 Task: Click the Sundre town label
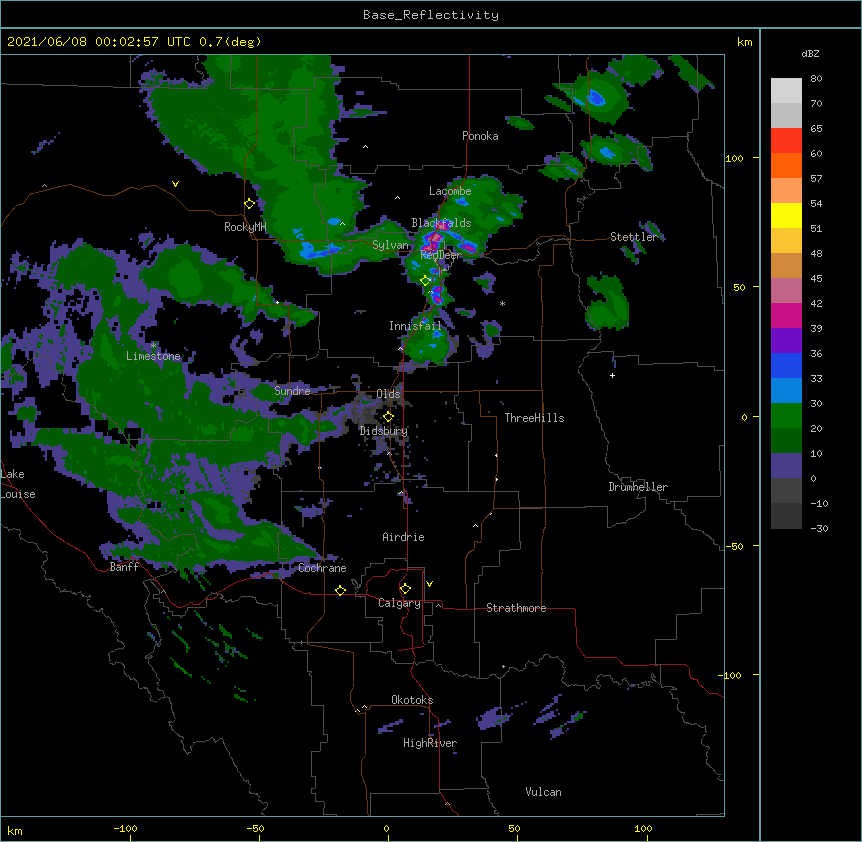292,391
